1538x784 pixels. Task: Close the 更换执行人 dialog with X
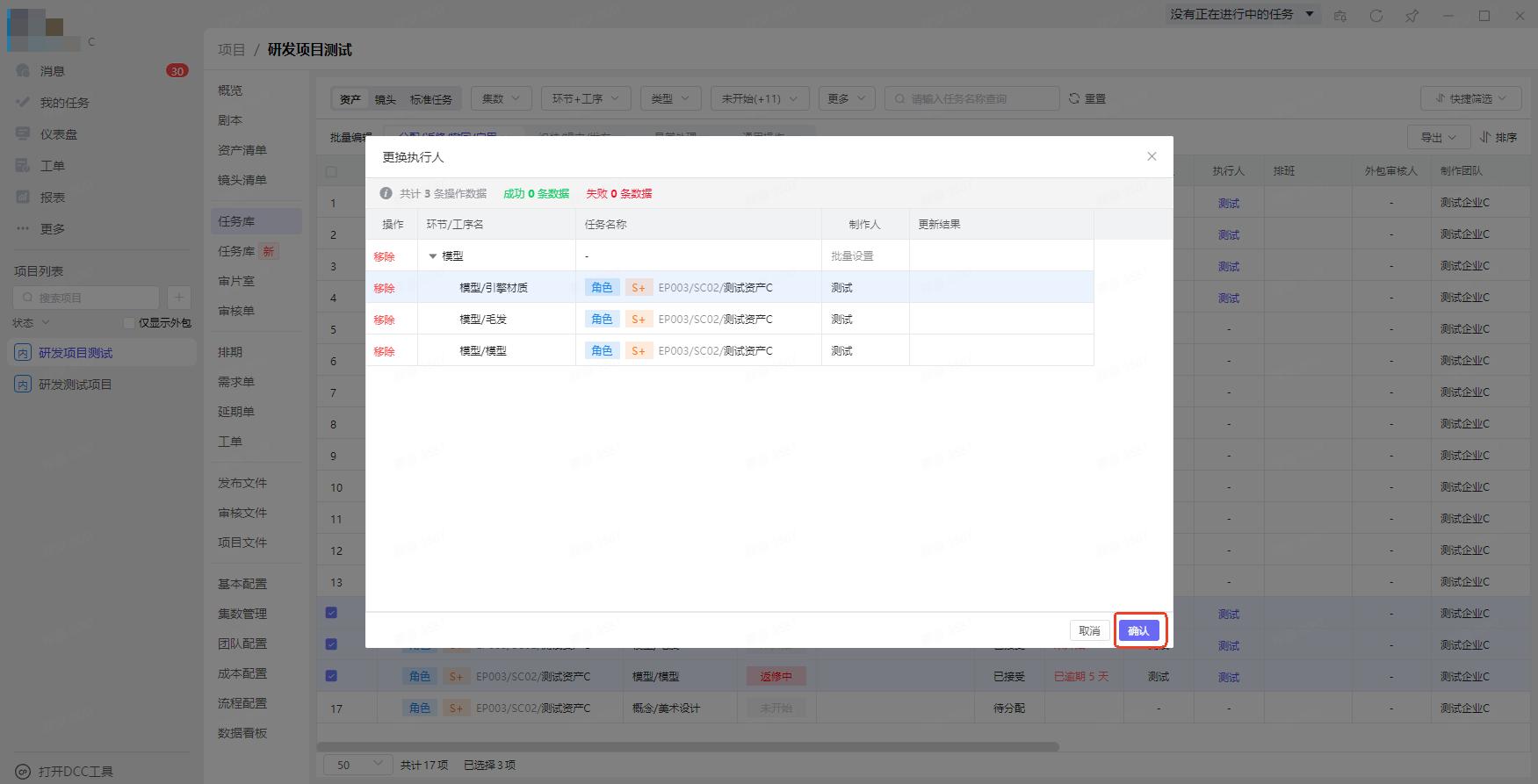click(x=1152, y=156)
